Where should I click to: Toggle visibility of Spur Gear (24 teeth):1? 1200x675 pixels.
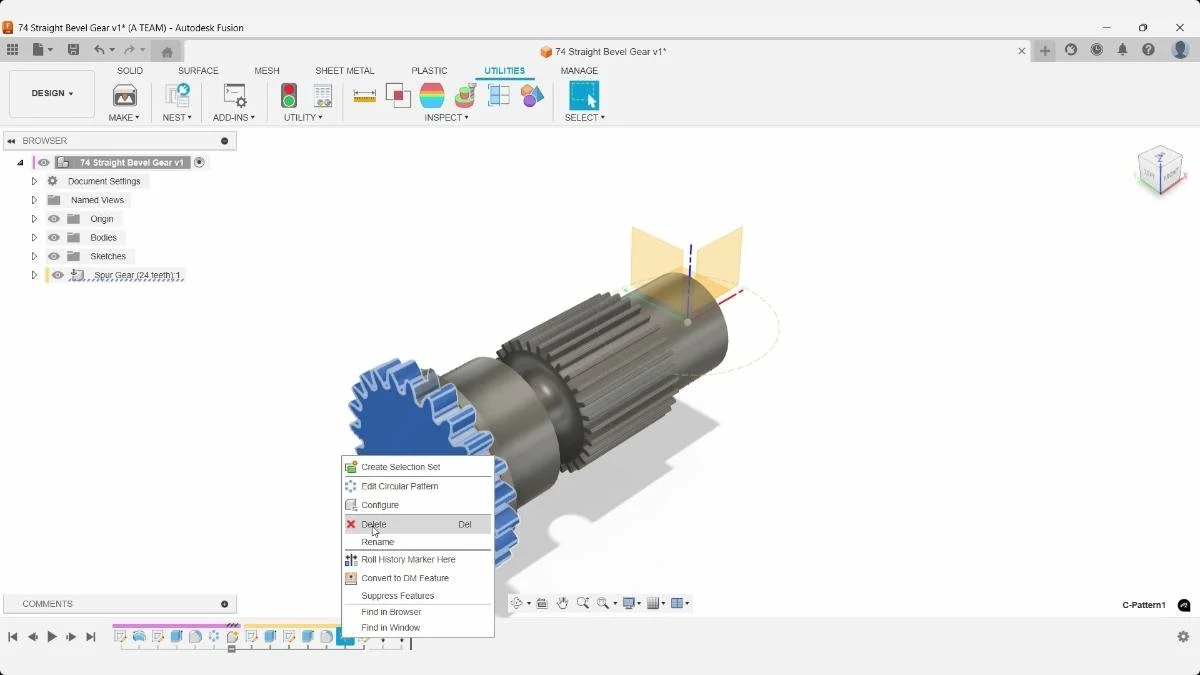coord(58,275)
